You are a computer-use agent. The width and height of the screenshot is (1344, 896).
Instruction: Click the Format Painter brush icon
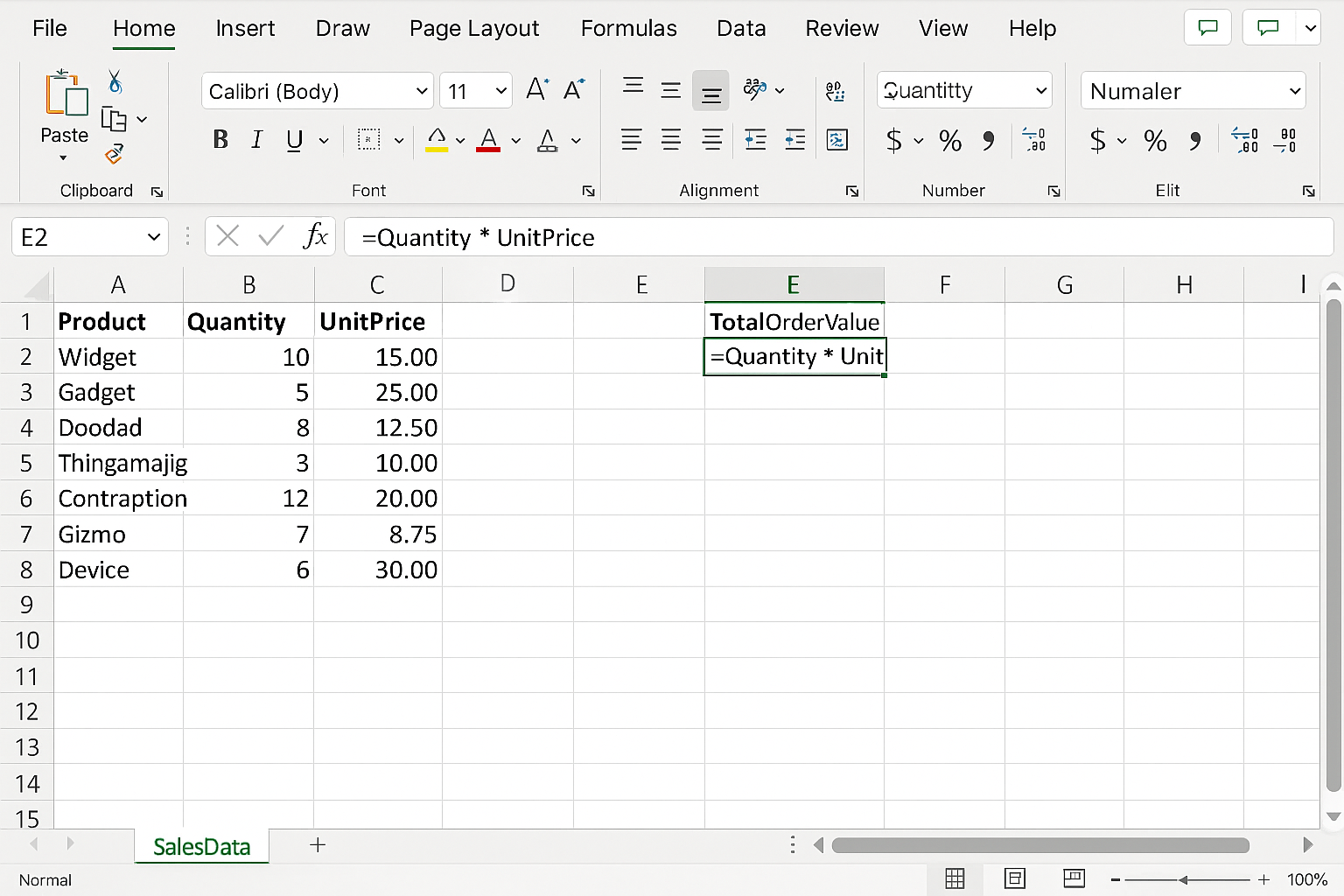pyautogui.click(x=114, y=154)
